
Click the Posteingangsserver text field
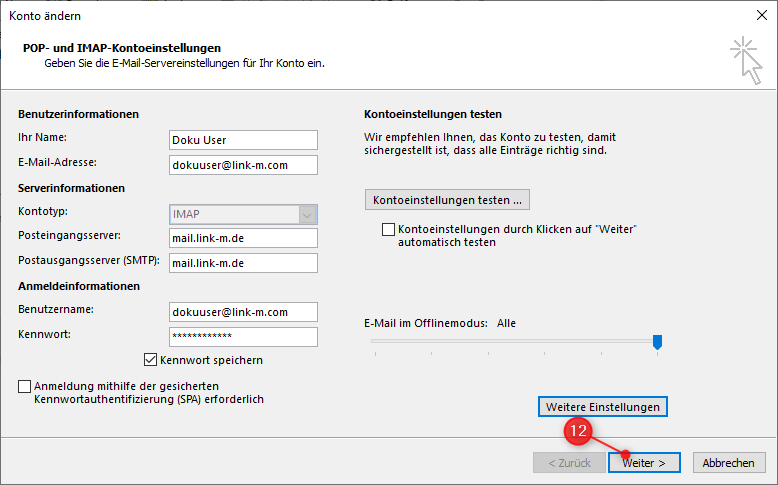coord(243,238)
